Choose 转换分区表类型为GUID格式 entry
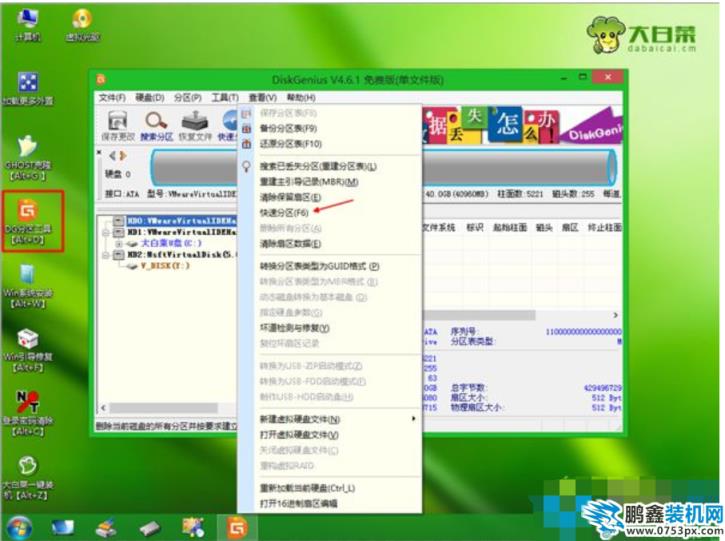 [319, 266]
